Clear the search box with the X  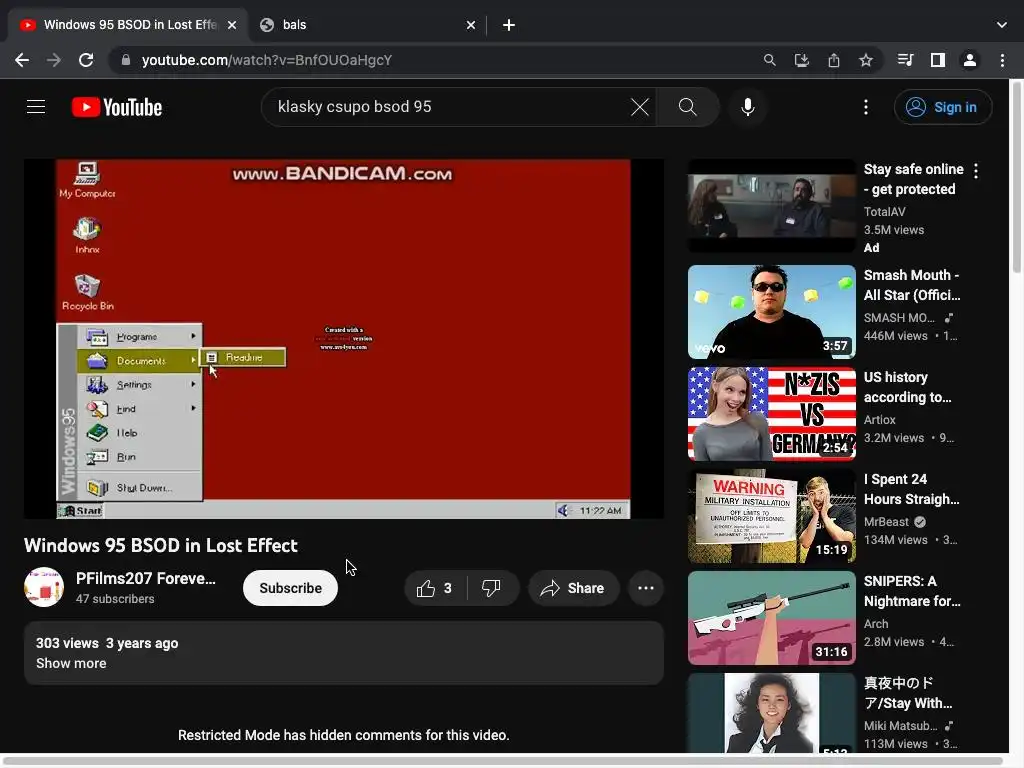tap(640, 107)
